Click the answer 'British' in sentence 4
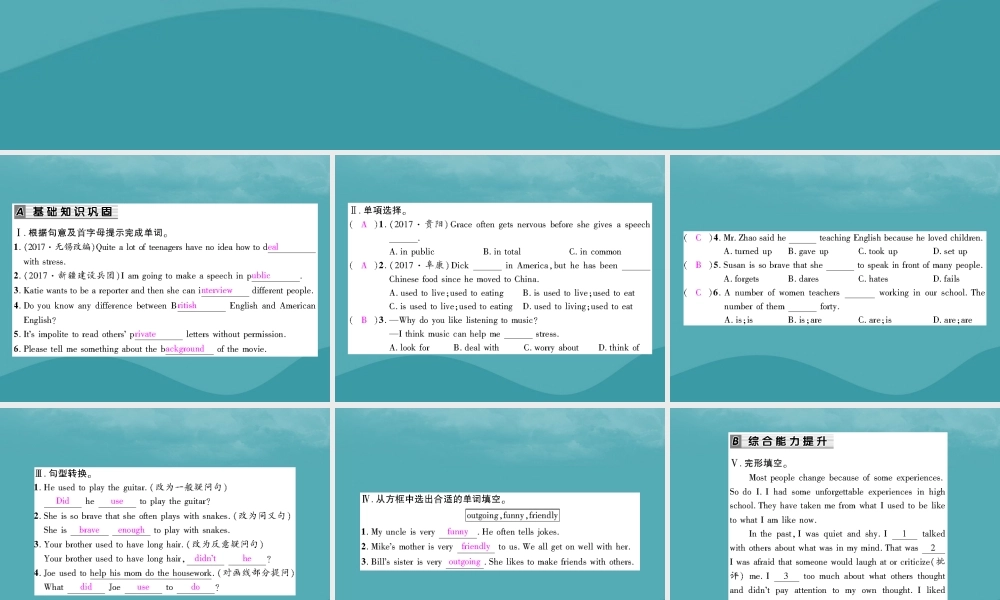 pos(186,305)
